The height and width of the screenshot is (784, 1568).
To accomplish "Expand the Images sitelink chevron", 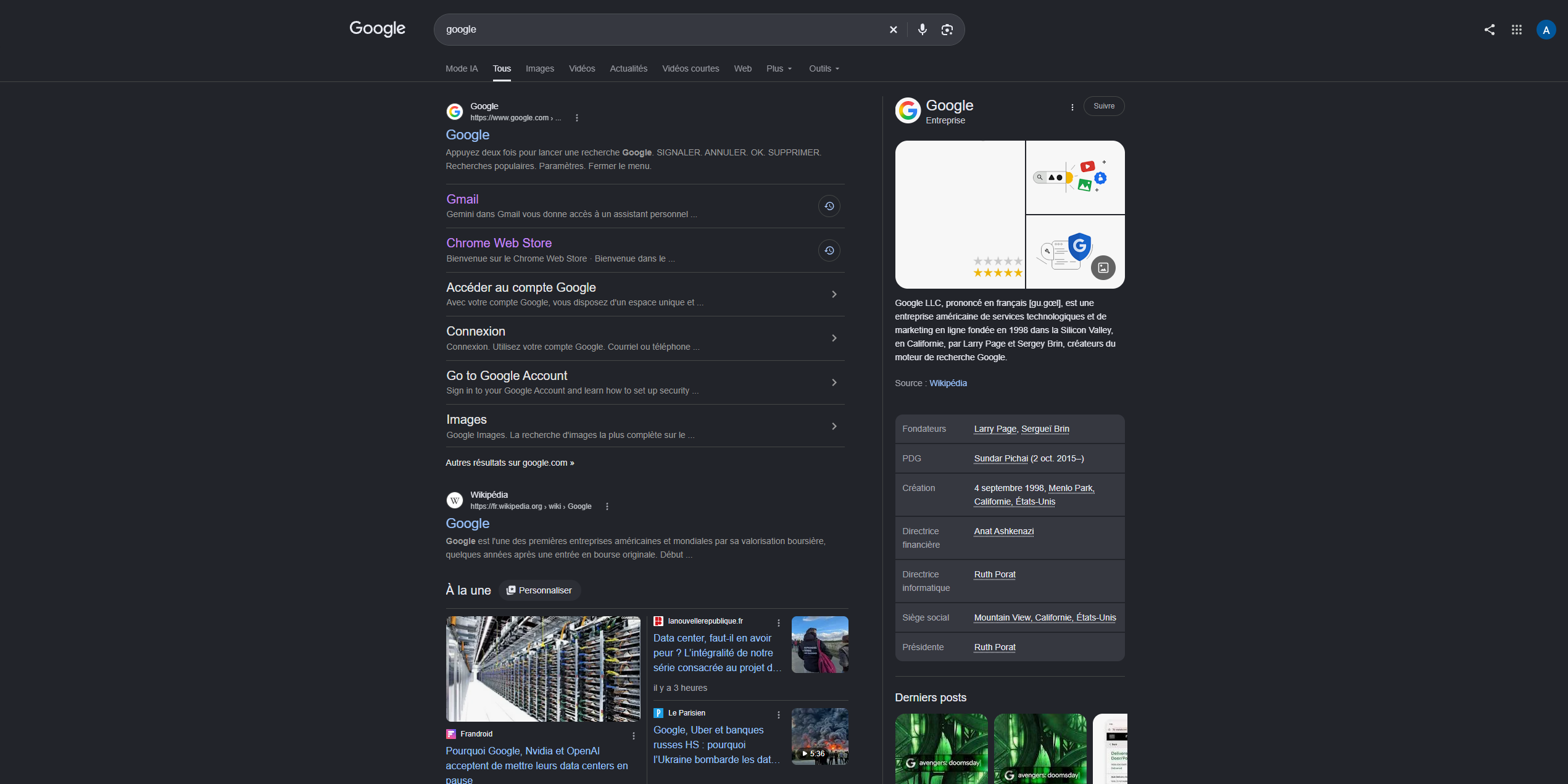I will click(x=834, y=427).
